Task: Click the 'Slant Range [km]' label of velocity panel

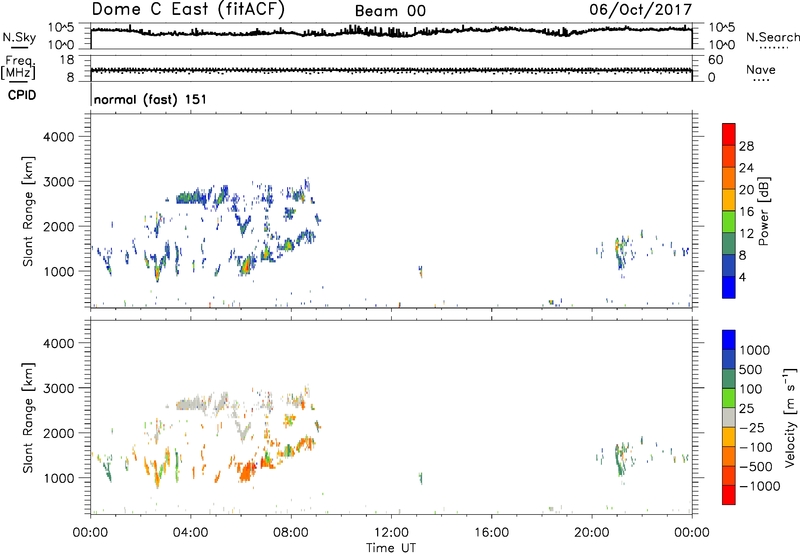Action: (x=28, y=418)
